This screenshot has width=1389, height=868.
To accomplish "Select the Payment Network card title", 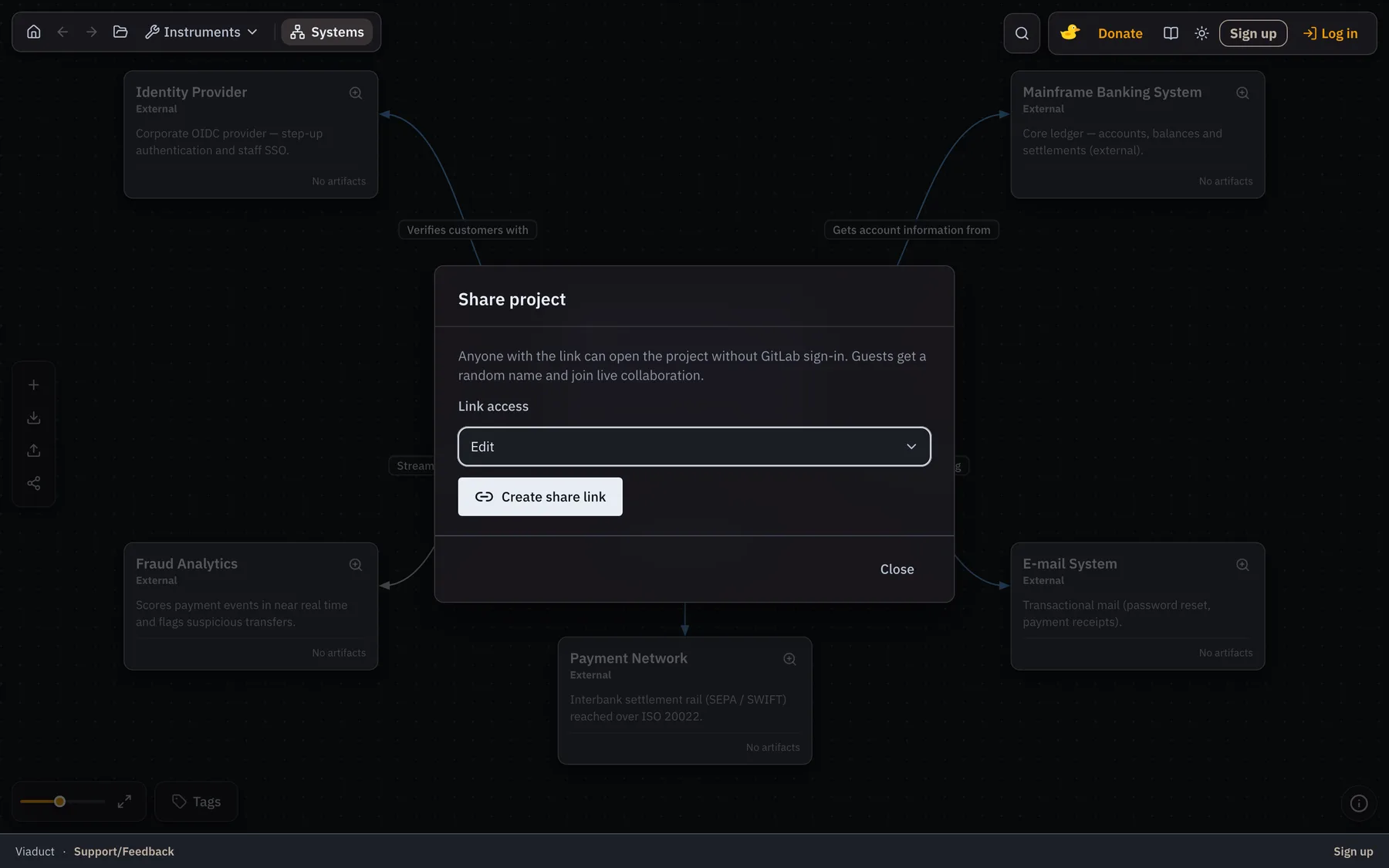I will 628,658.
